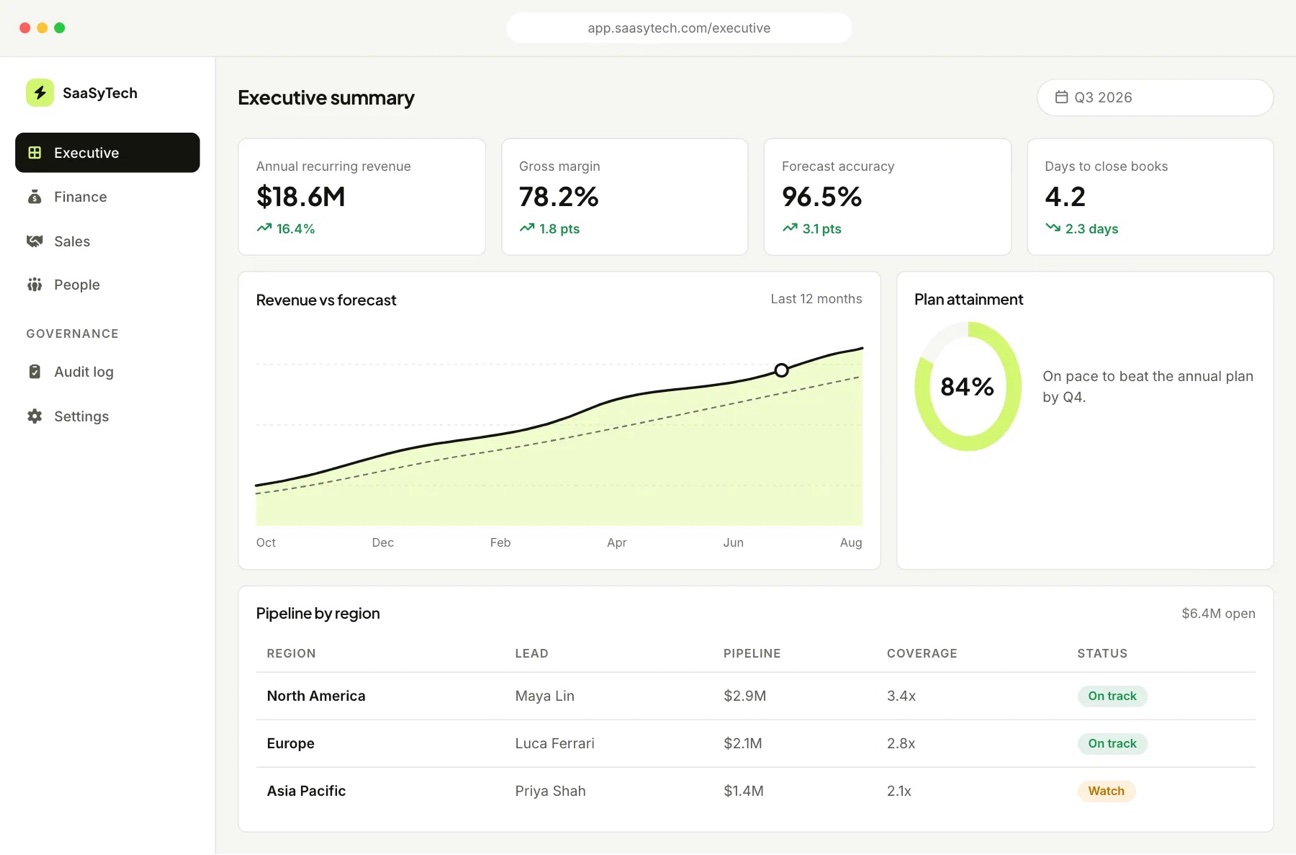Screen dimensions: 1296x855
Task: Go to the Finance section
Action: pos(107,197)
